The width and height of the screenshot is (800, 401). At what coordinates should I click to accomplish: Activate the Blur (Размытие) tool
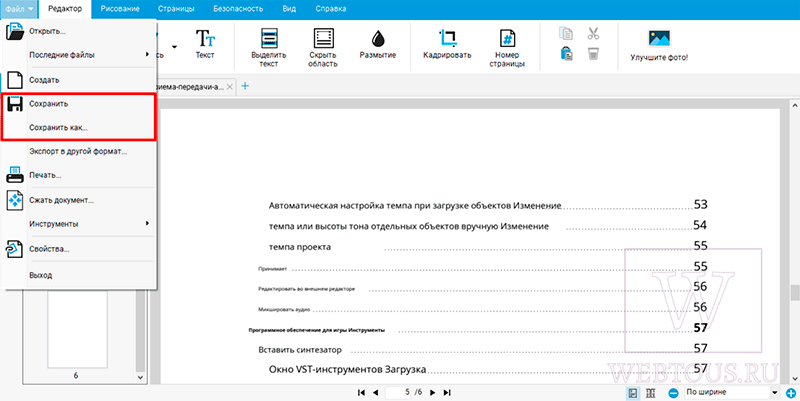coord(378,44)
